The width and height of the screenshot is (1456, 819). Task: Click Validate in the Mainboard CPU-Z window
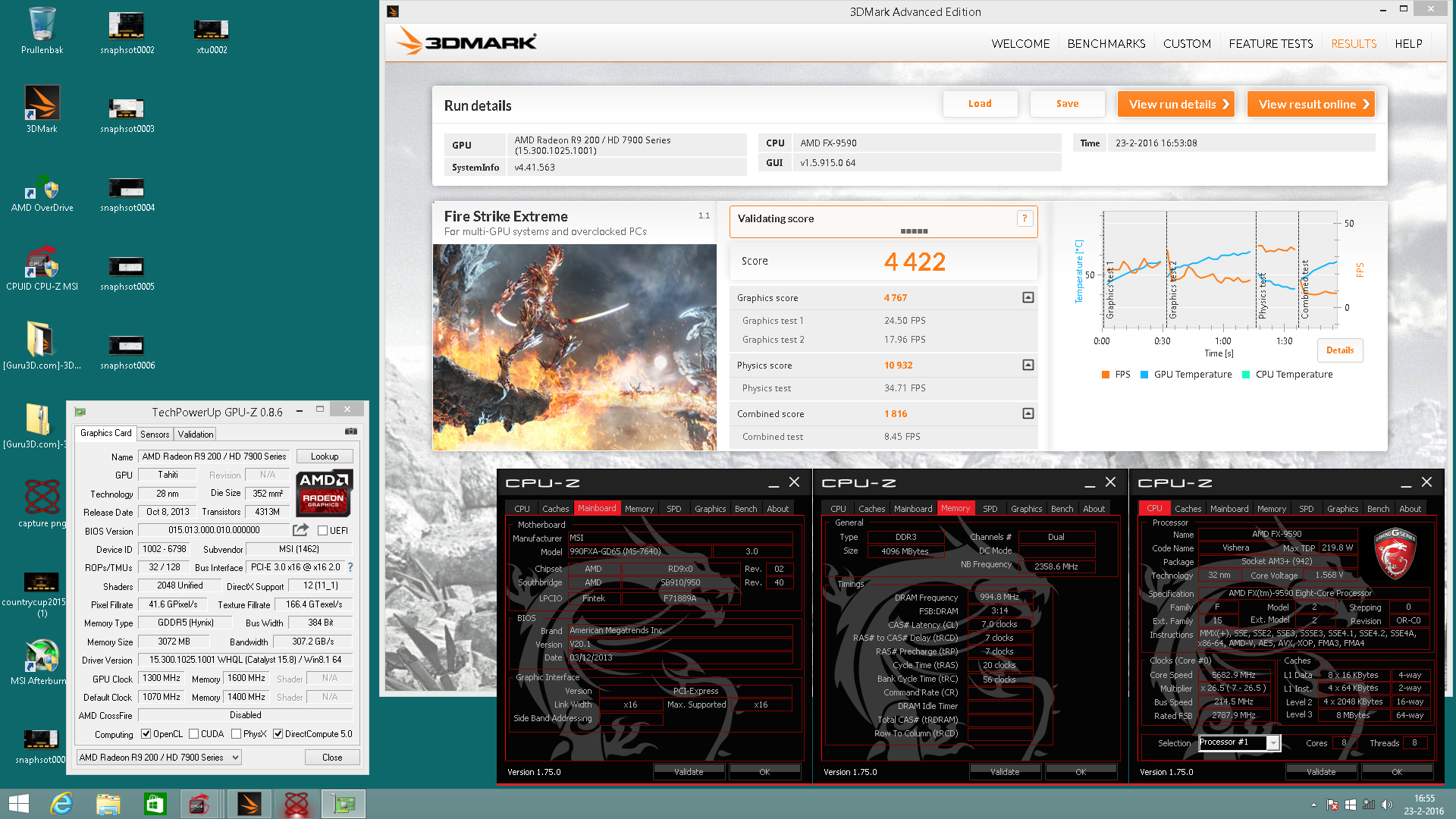pos(689,772)
